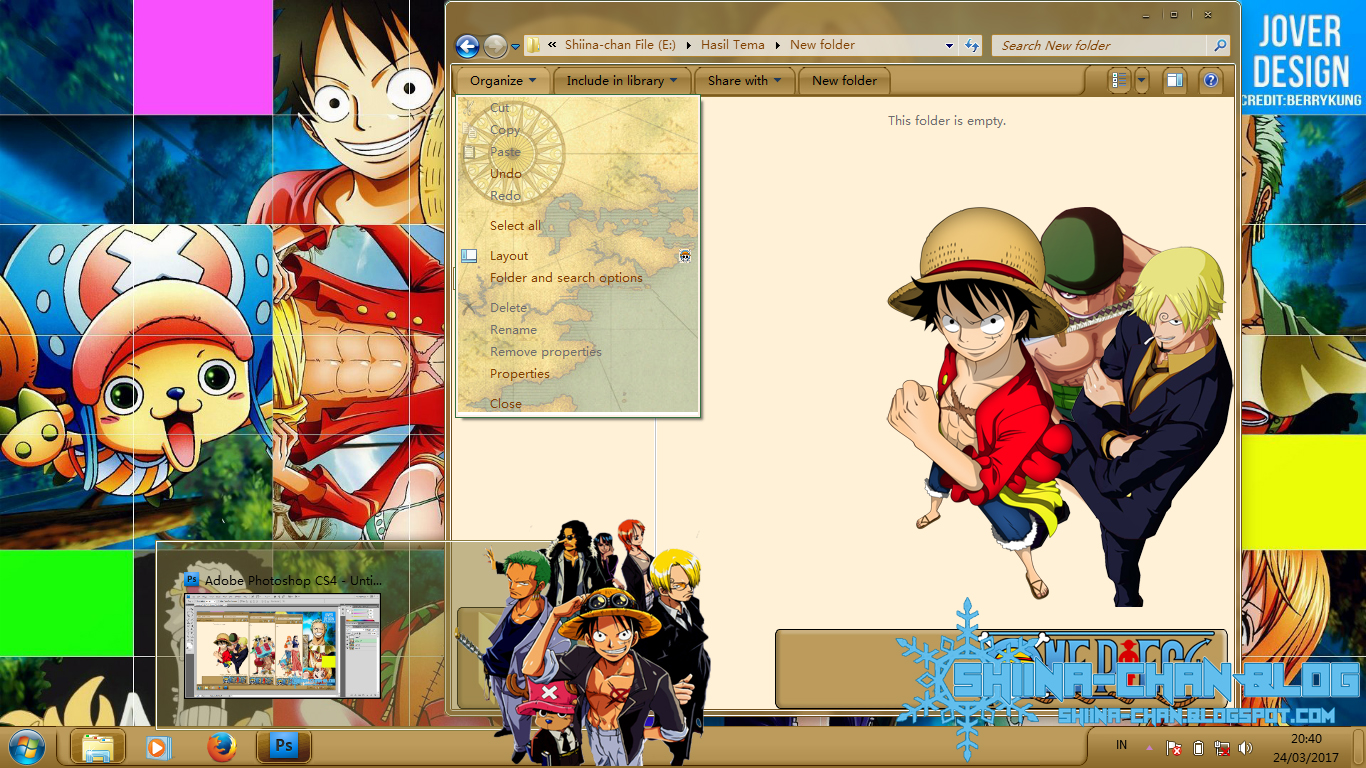The image size is (1366, 768).
Task: Click the Back navigation arrow
Action: click(467, 46)
